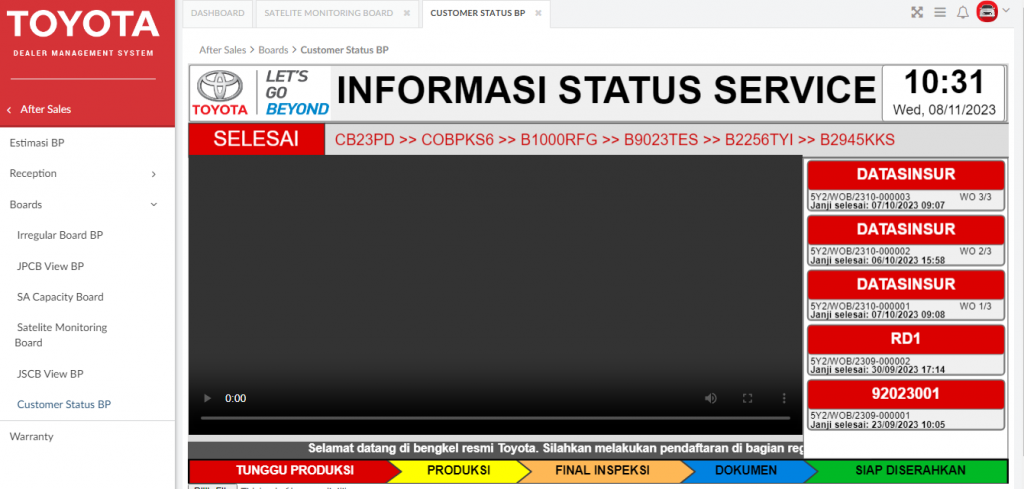This screenshot has width=1024, height=489.
Task: Play the video
Action: [208, 398]
